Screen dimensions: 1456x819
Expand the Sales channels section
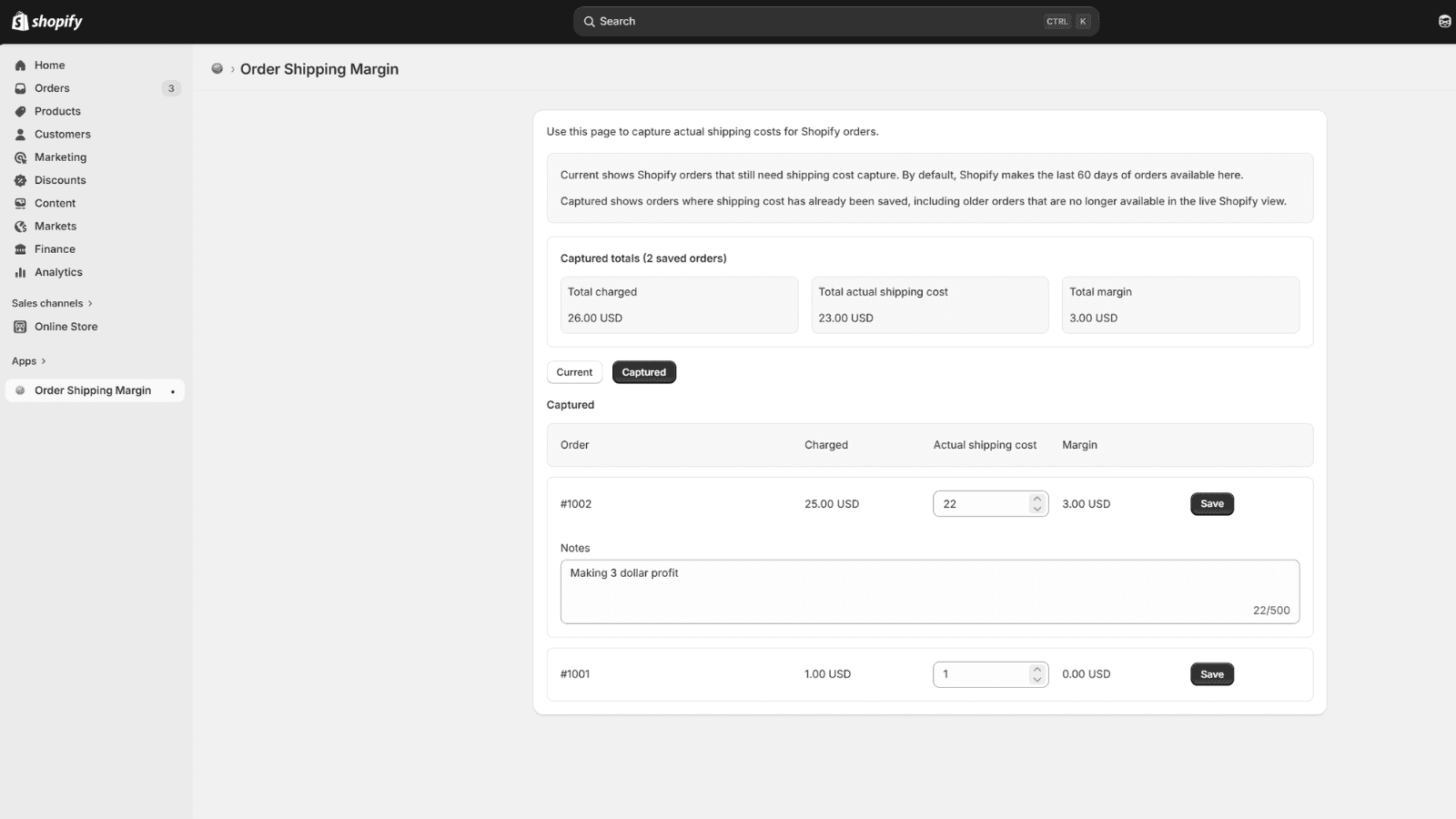(x=52, y=303)
